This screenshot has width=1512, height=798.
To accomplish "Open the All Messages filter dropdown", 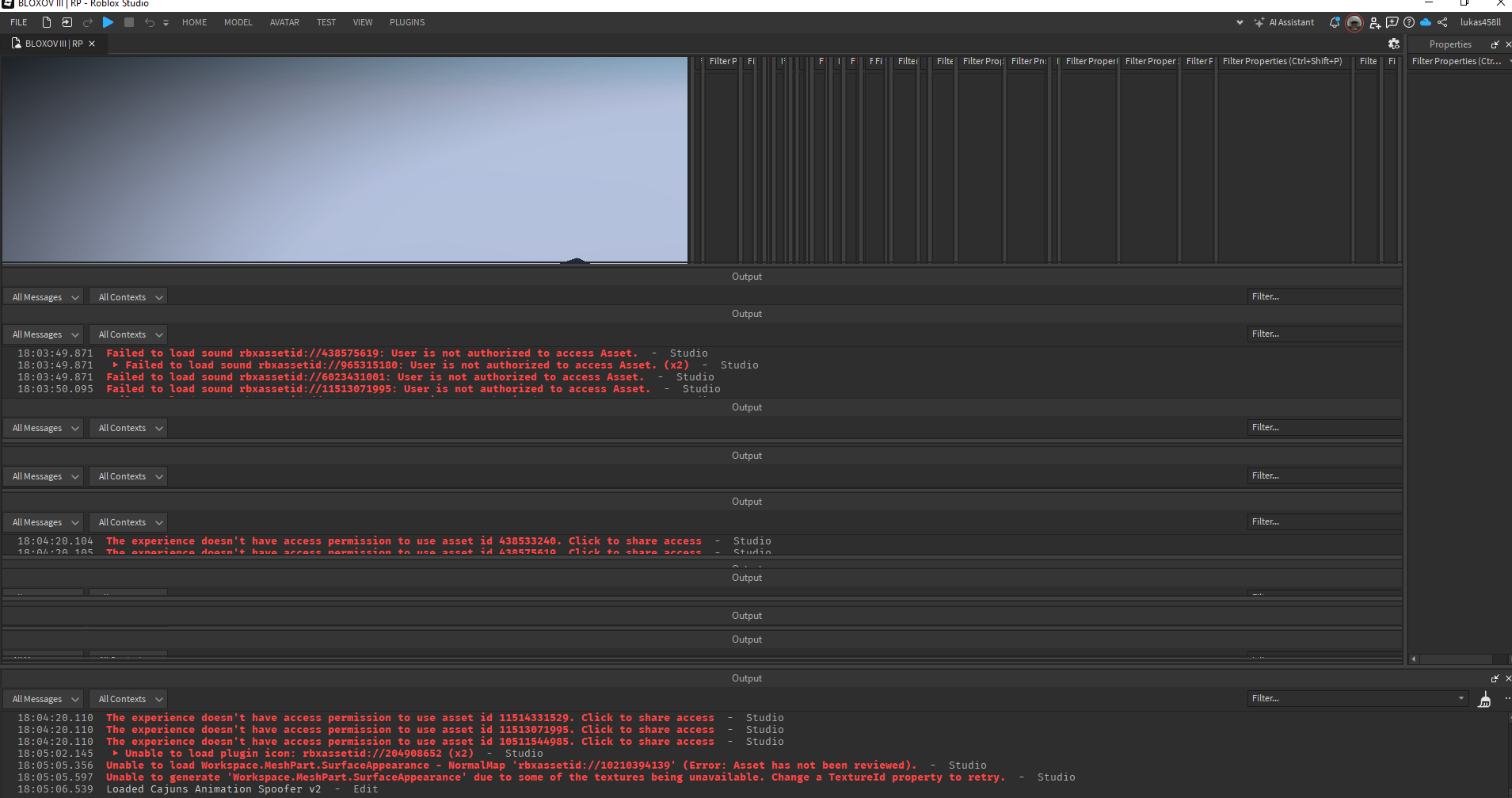I will [x=44, y=698].
